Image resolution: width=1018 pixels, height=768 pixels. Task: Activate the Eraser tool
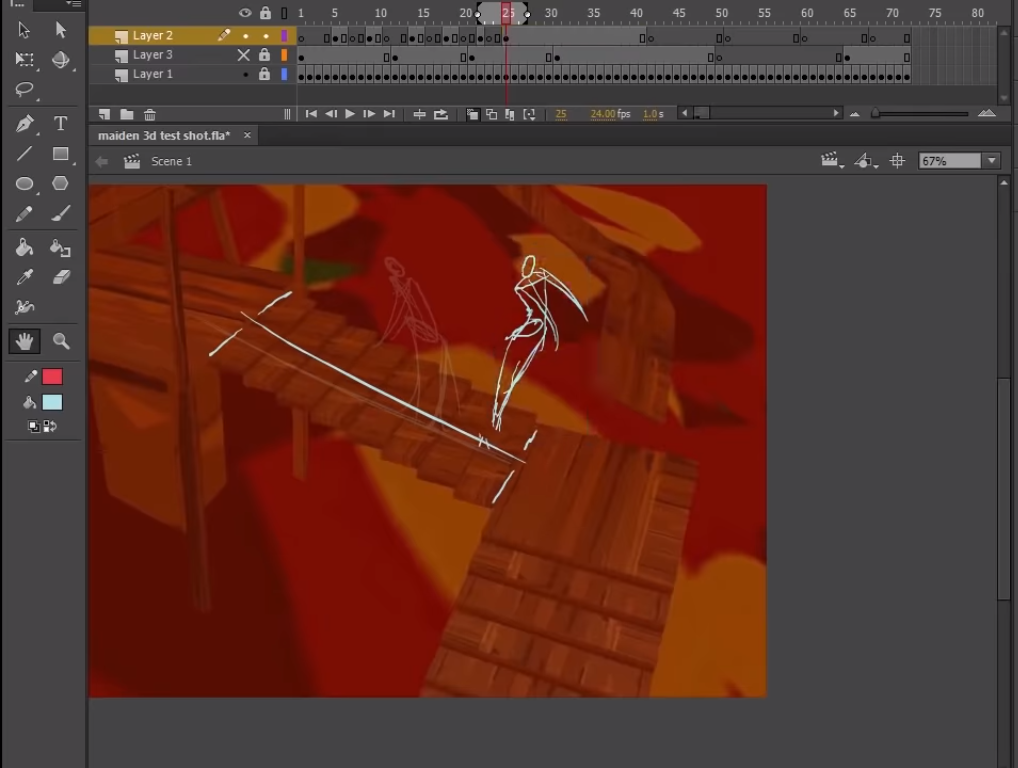pos(60,278)
